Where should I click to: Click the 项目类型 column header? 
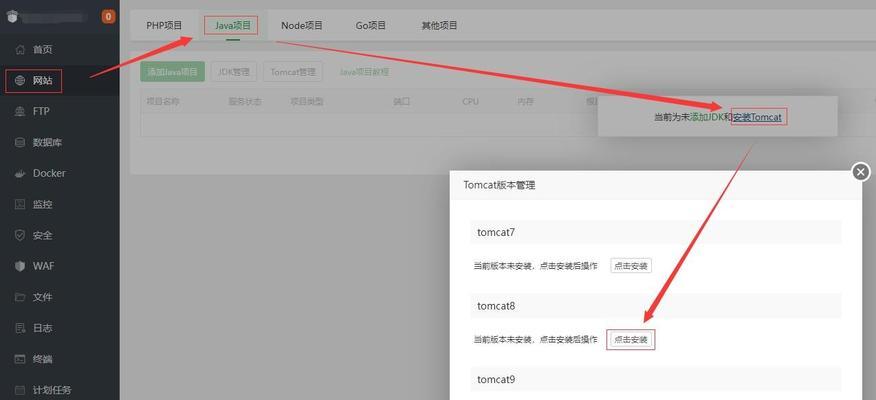(306, 102)
